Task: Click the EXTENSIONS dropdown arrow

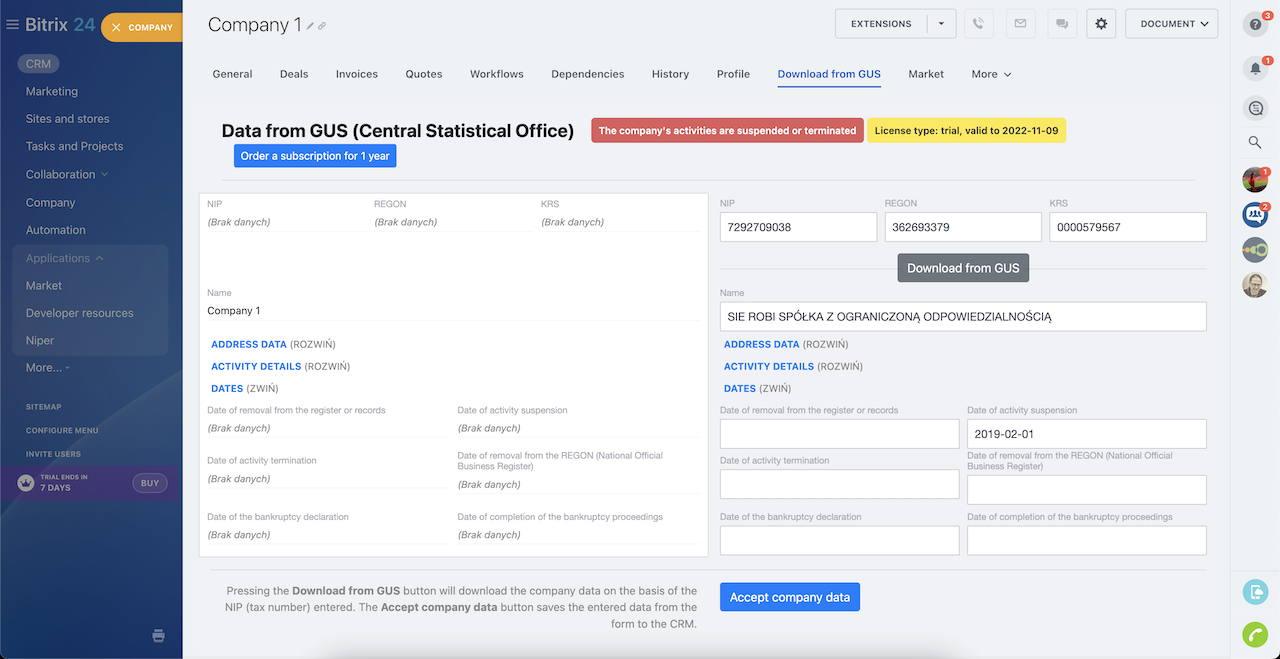Action: point(941,24)
